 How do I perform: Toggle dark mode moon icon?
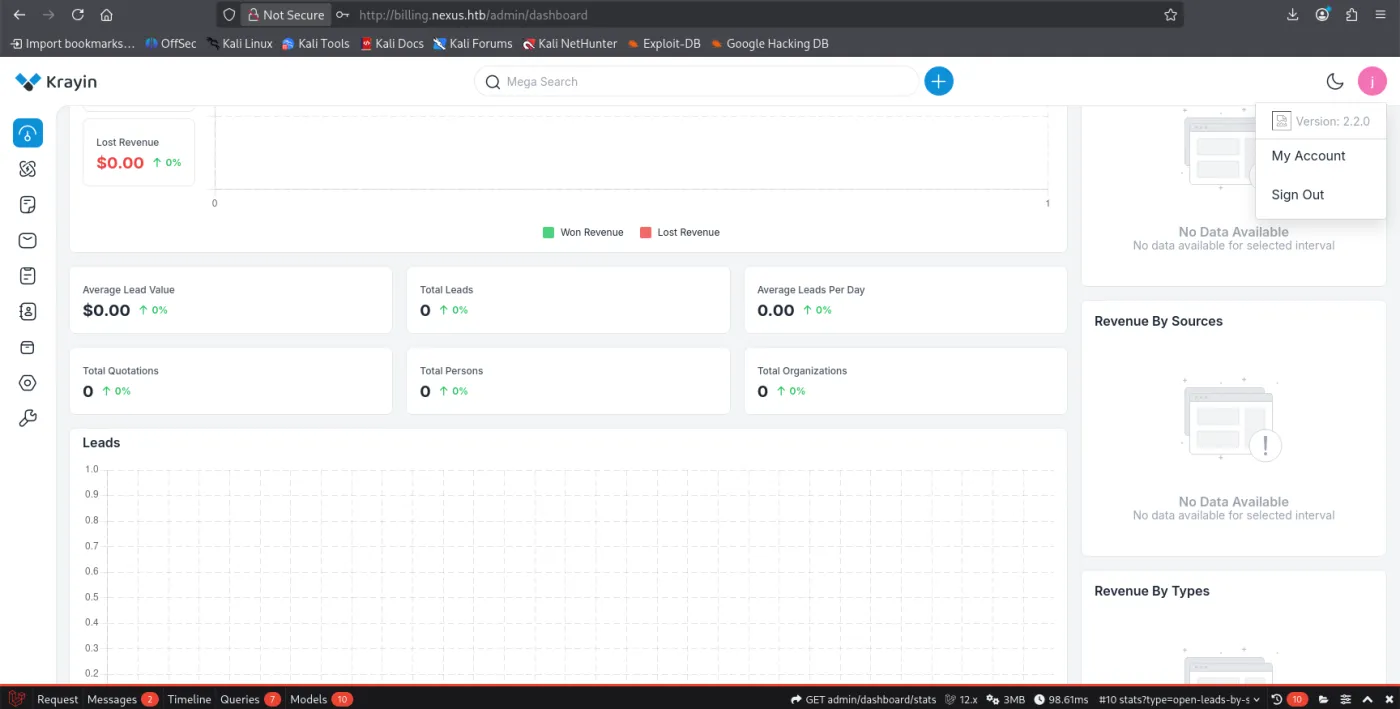[1334, 82]
